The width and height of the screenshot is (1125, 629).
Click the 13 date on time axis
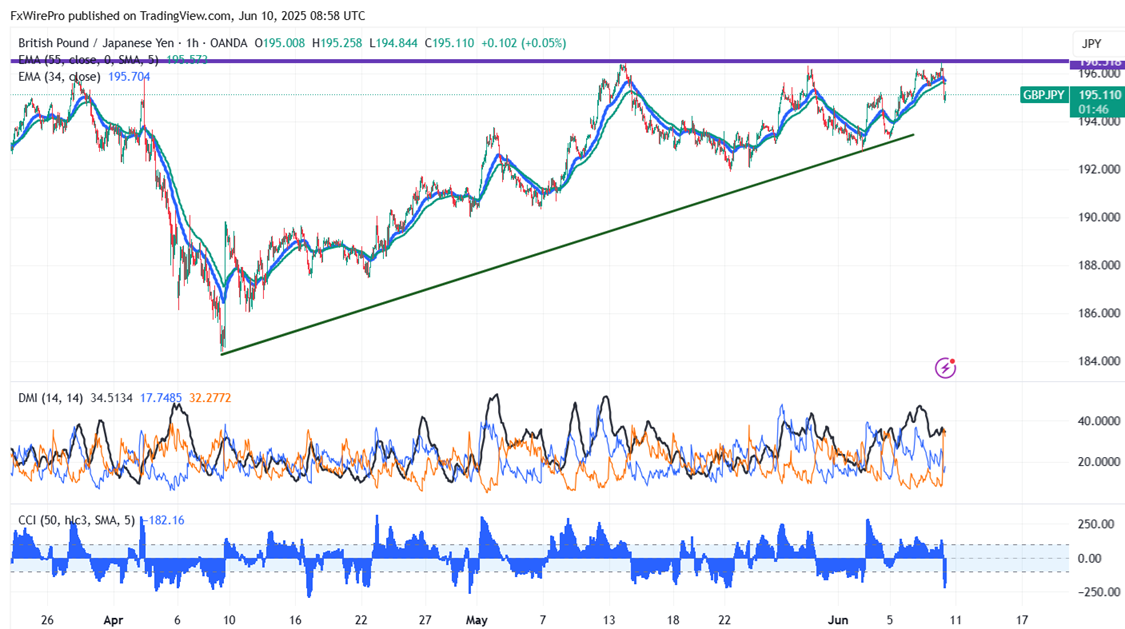[609, 620]
